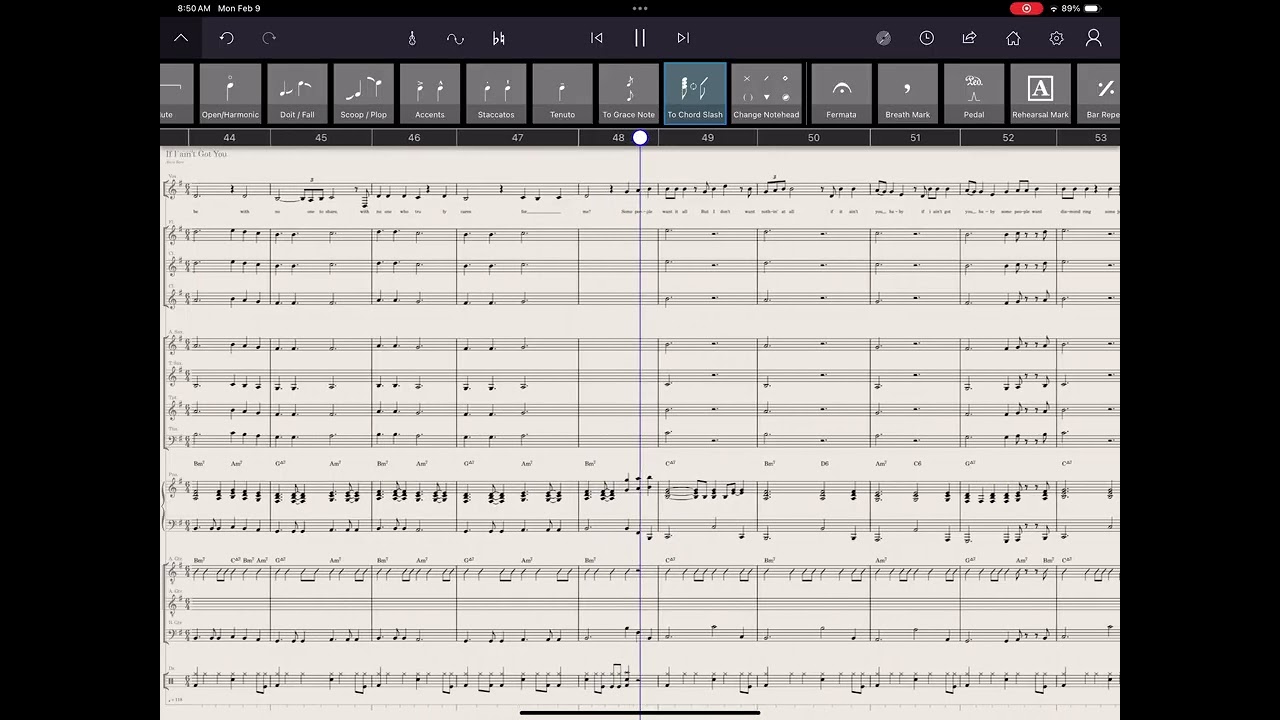Open the instruments (guitar) icon
Viewport: 1280px width, 720px height.
(x=412, y=38)
